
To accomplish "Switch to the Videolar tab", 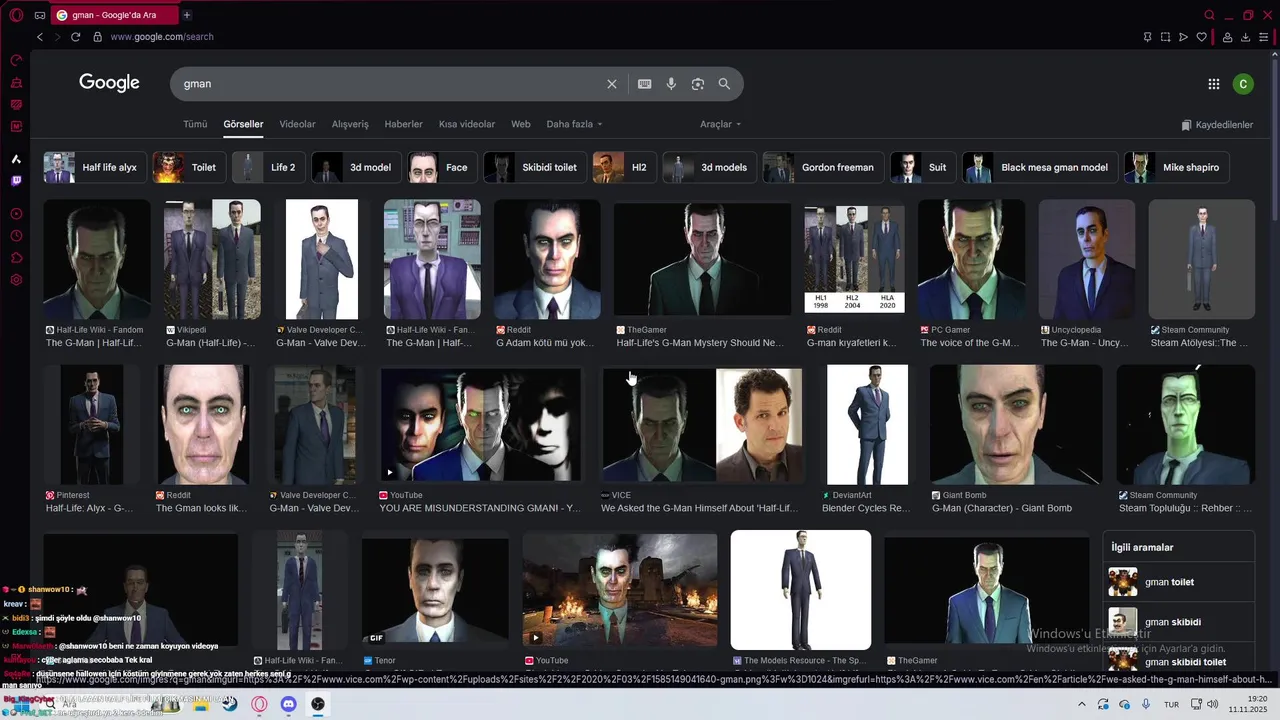I will (x=297, y=124).
